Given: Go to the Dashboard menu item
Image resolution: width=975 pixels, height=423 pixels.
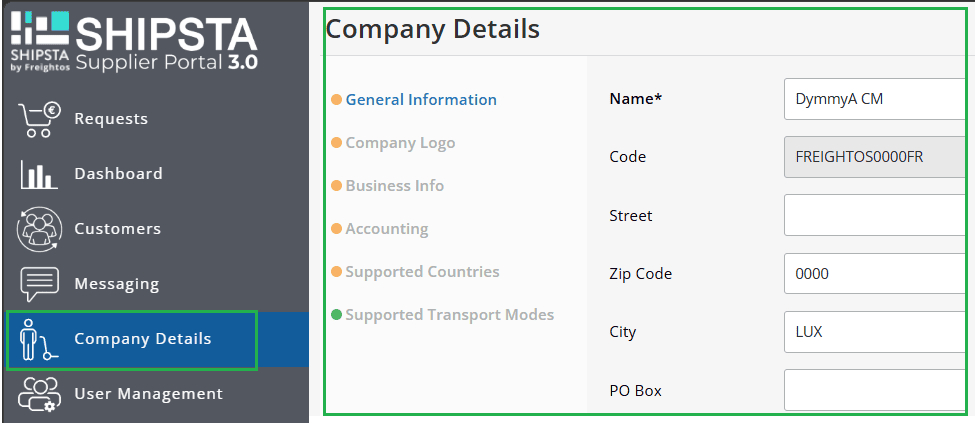Looking at the screenshot, I should 118,174.
